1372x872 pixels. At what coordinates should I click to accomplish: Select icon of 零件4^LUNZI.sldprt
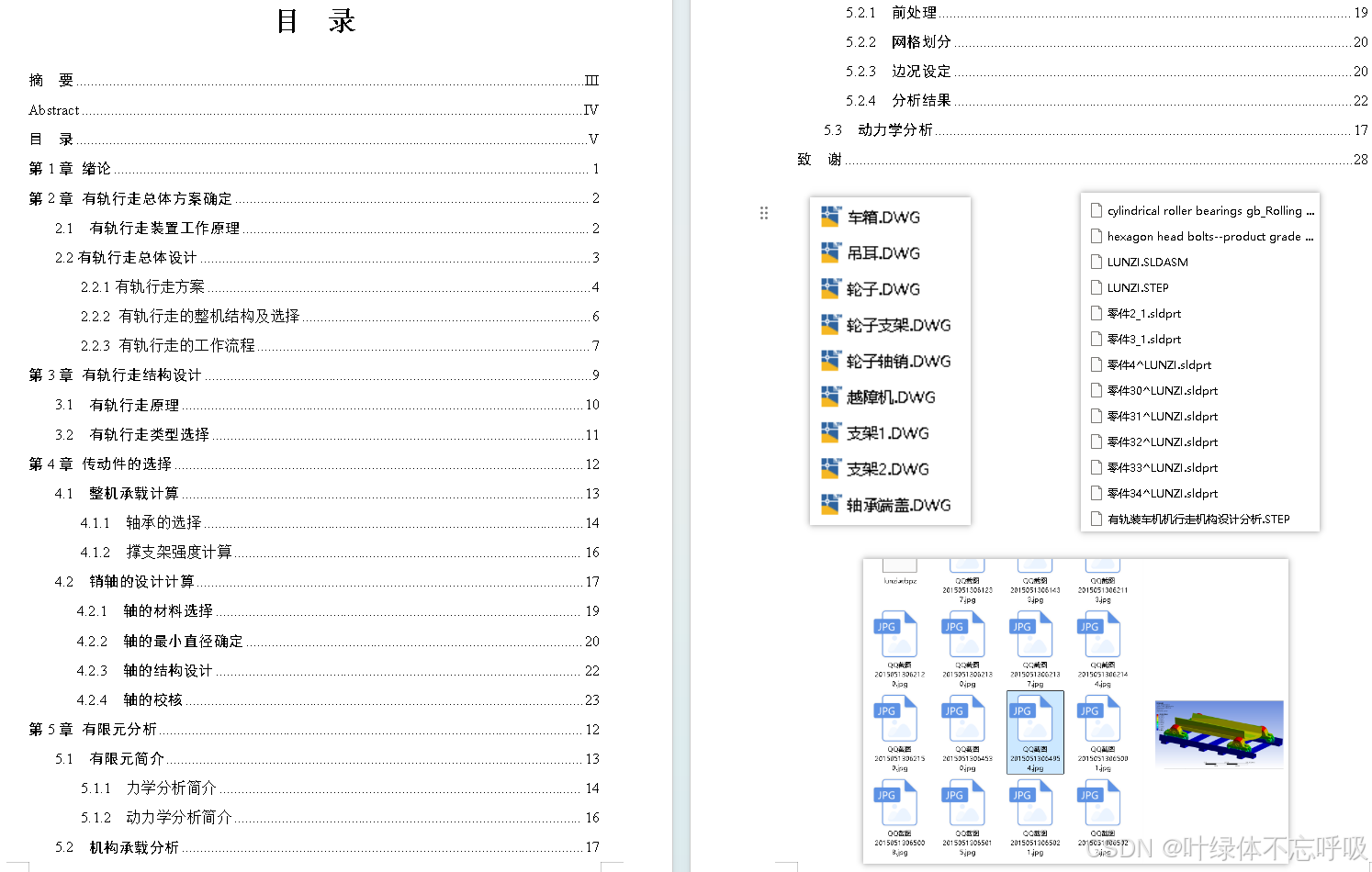click(1096, 364)
